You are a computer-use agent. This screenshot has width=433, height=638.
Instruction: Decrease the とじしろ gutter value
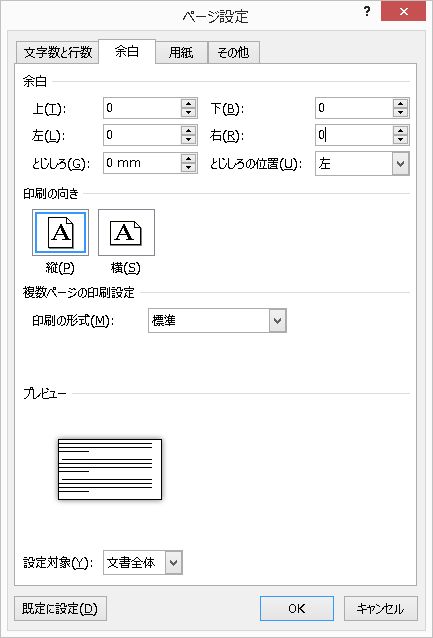188,167
